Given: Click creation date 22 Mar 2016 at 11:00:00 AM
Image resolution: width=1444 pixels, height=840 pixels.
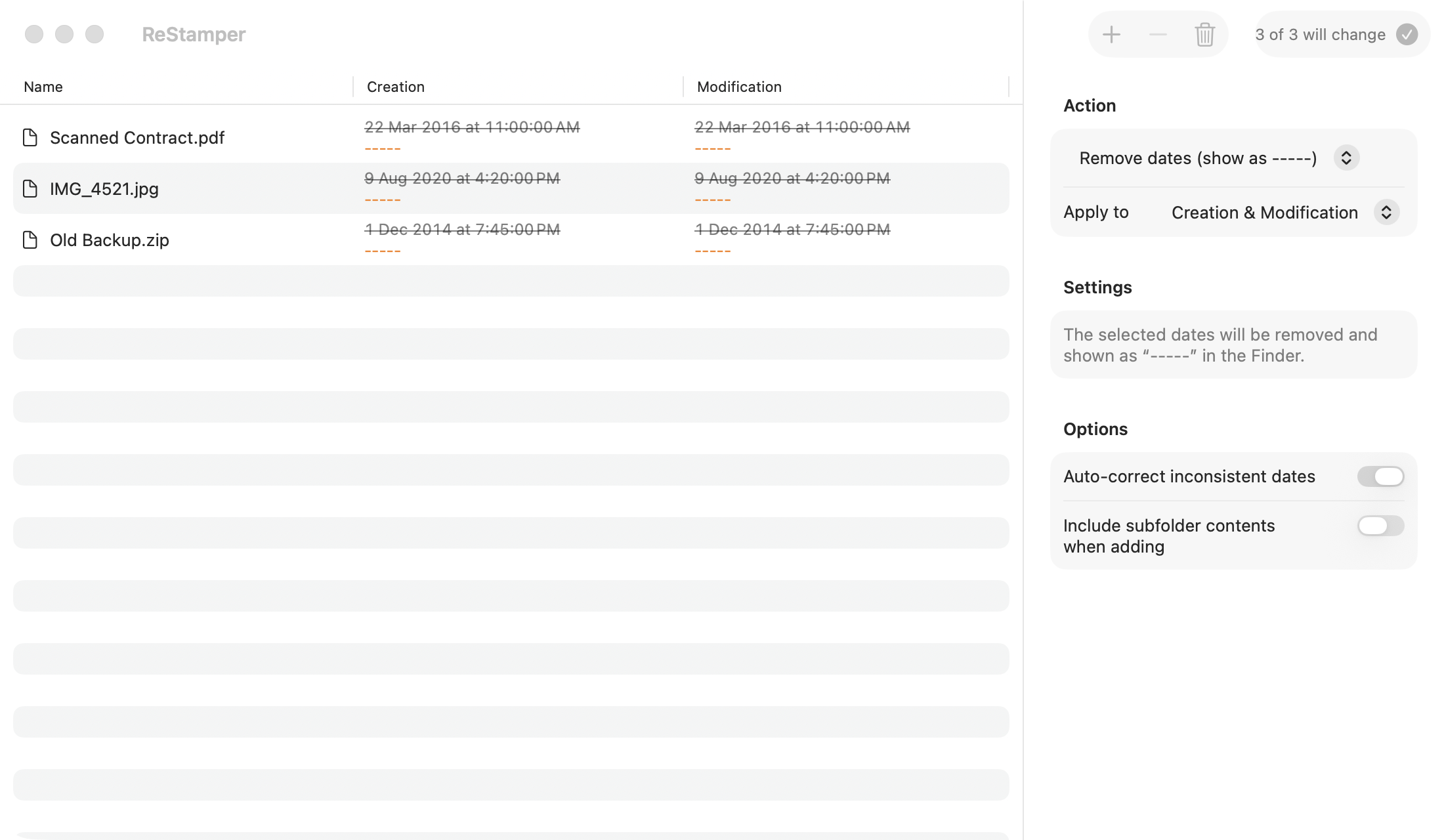Looking at the screenshot, I should coord(473,127).
